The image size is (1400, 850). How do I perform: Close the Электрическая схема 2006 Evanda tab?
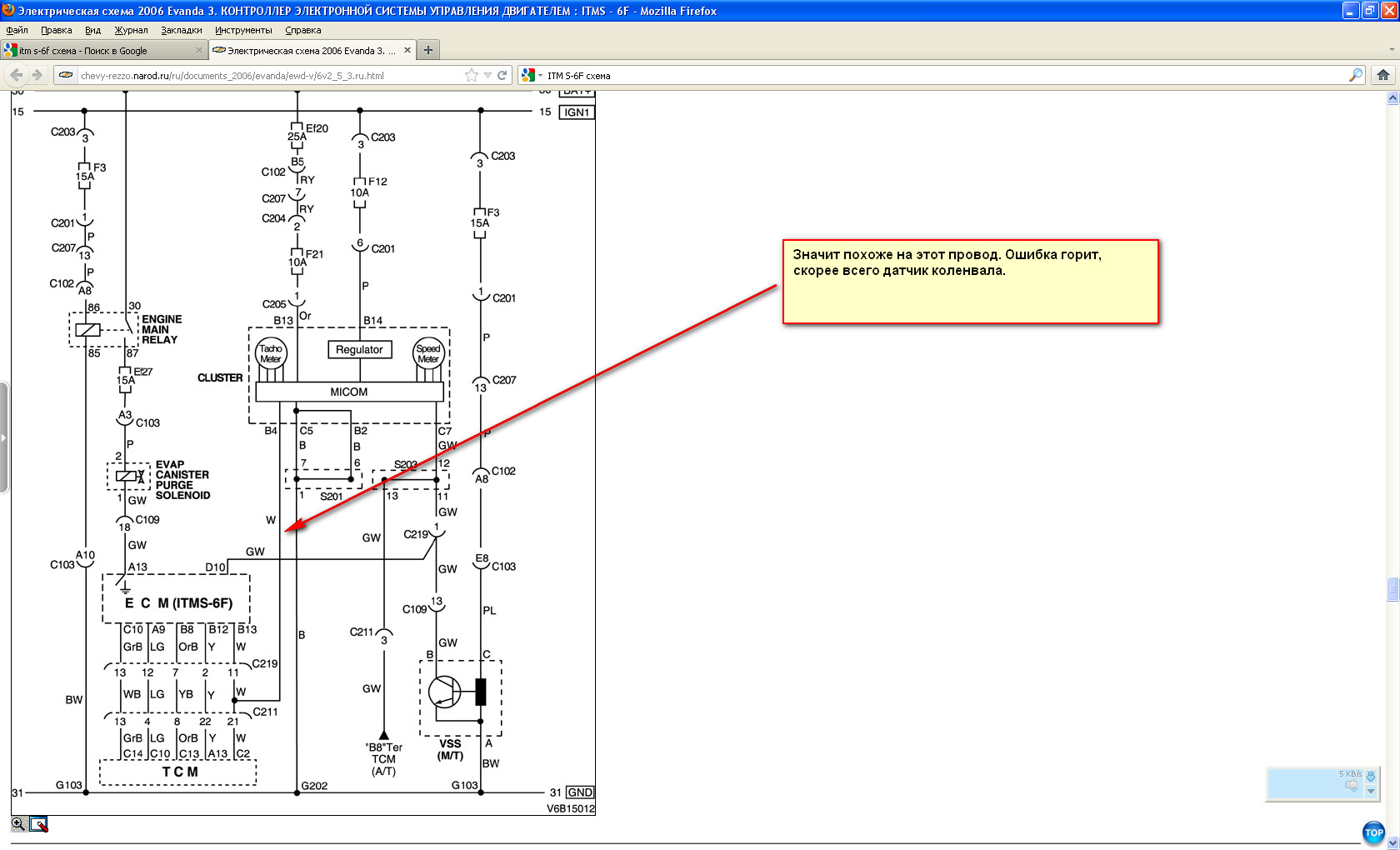(x=407, y=50)
